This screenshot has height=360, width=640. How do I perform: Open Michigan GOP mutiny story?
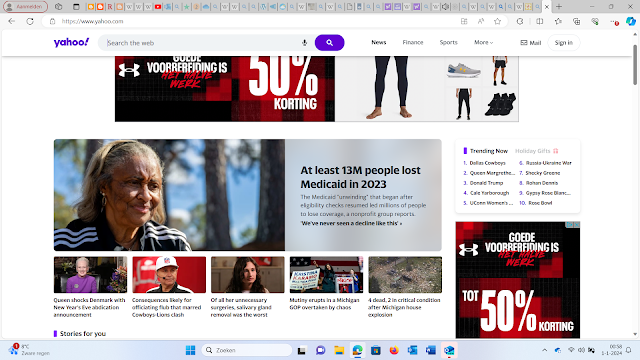tap(326, 284)
